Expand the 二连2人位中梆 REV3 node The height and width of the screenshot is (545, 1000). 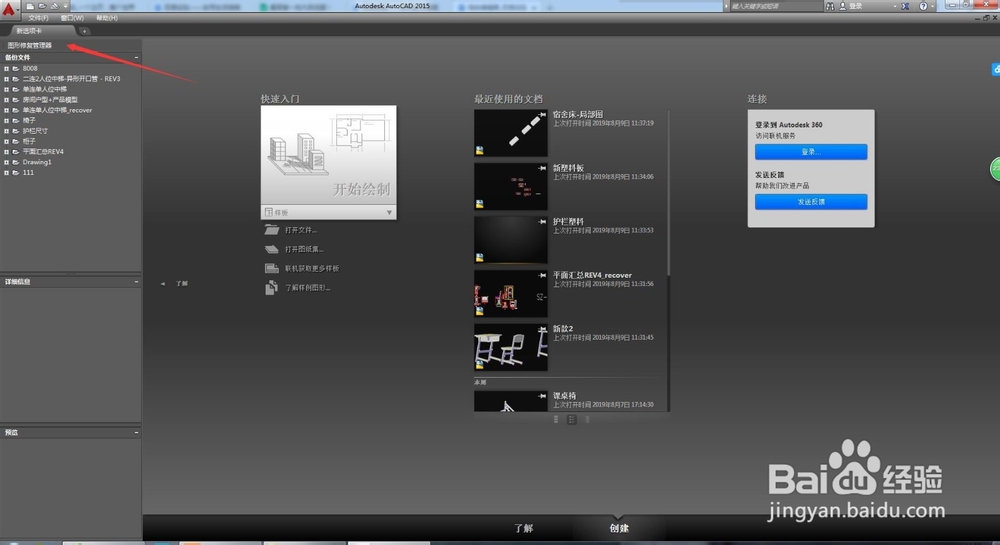6,79
